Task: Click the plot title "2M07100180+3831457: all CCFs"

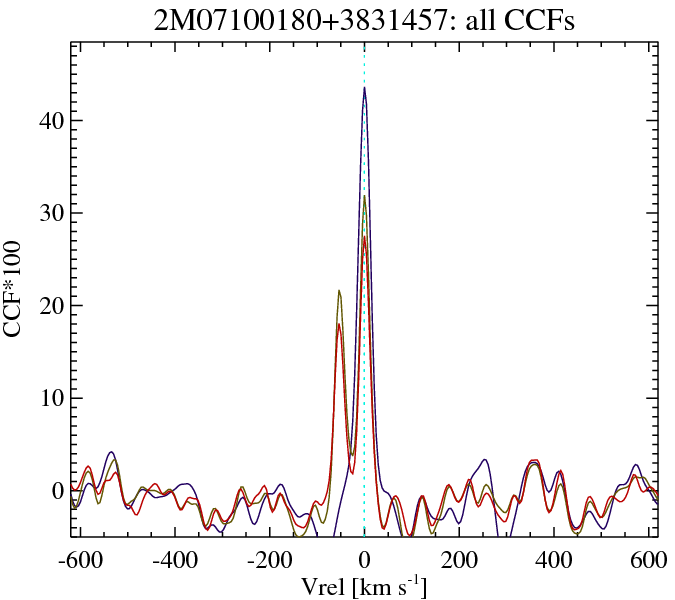Action: pos(363,21)
